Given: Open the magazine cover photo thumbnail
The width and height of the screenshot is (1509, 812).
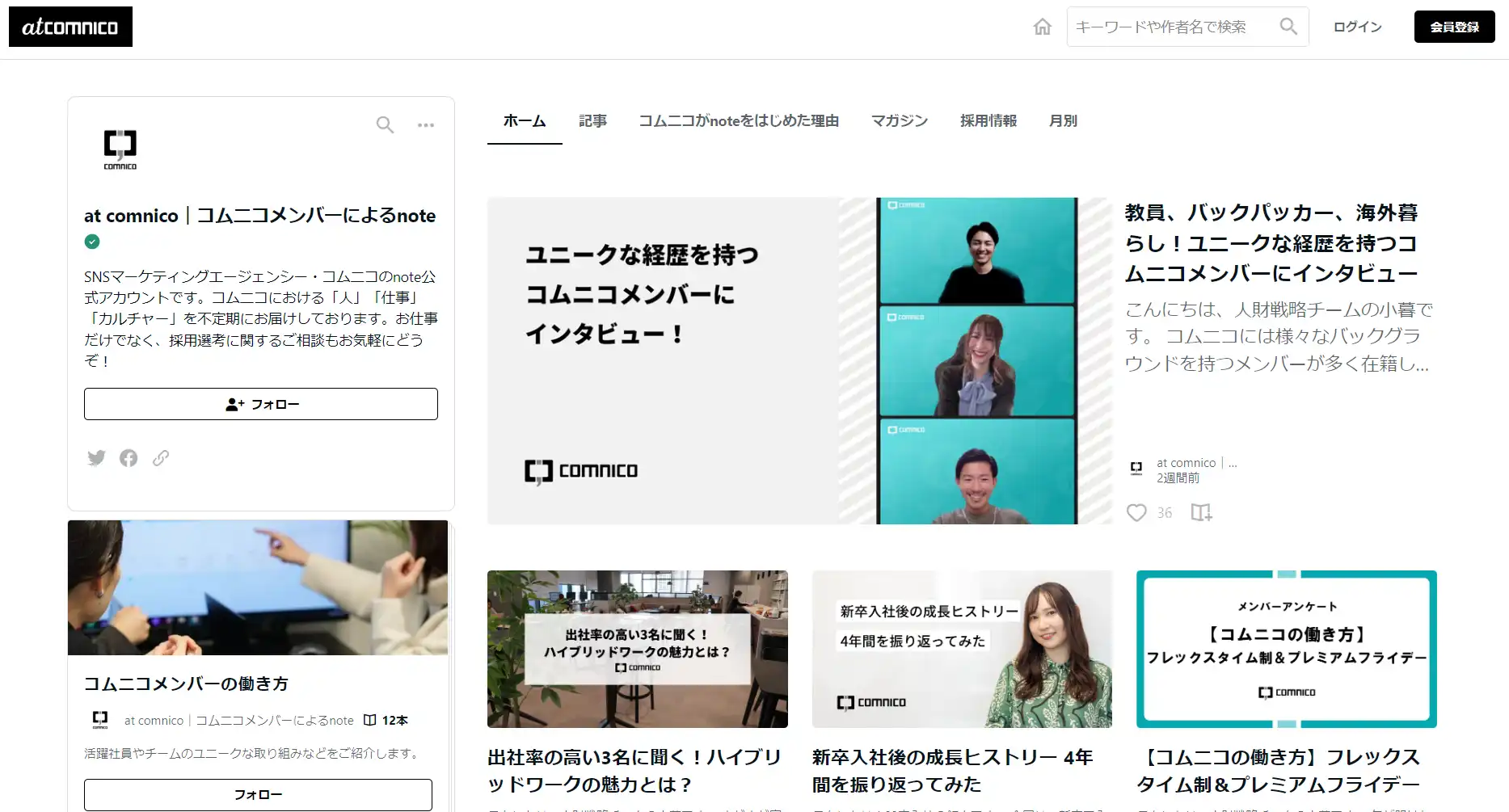Looking at the screenshot, I should [258, 587].
